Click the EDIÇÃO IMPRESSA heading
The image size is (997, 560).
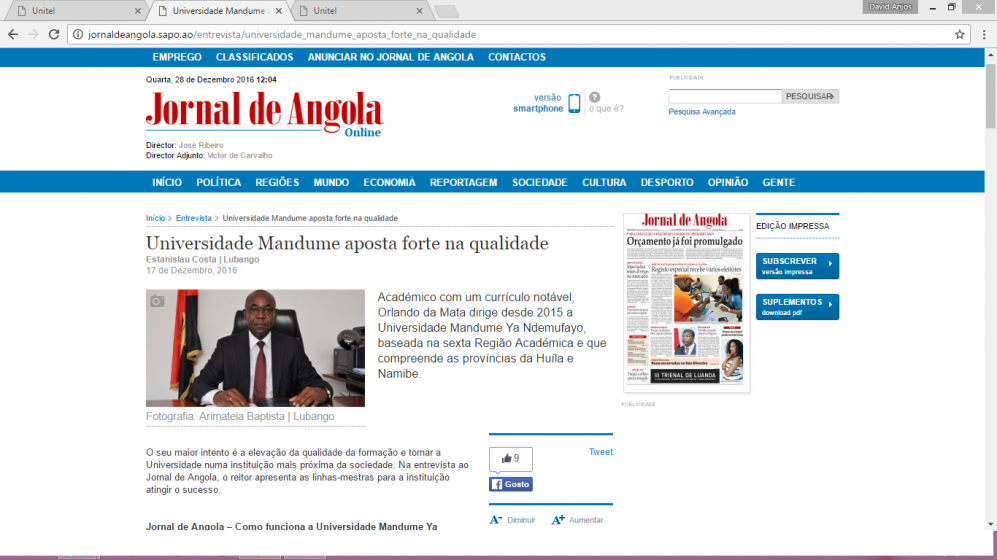[x=793, y=226]
